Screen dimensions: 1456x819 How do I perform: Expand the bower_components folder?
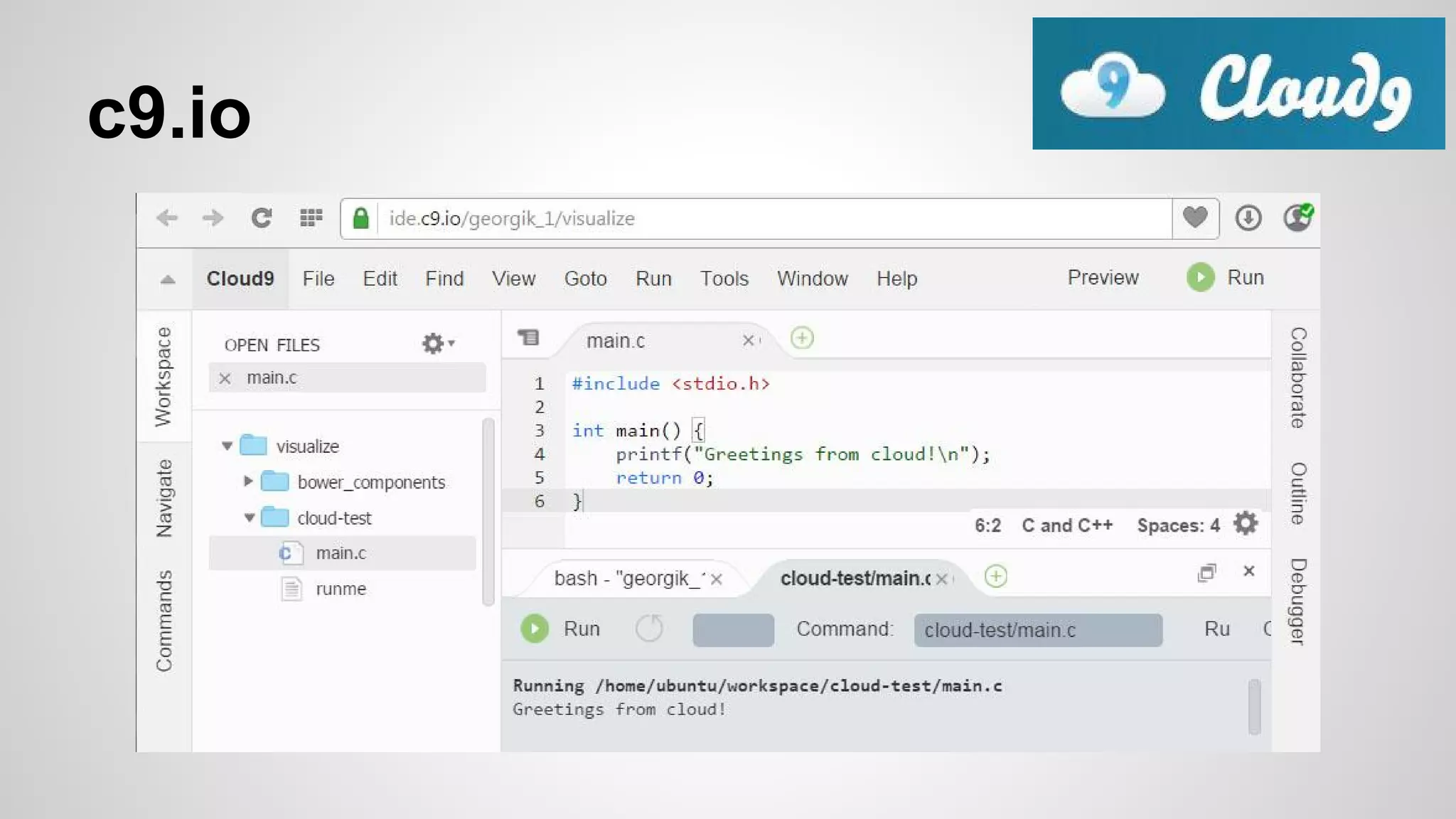point(248,482)
